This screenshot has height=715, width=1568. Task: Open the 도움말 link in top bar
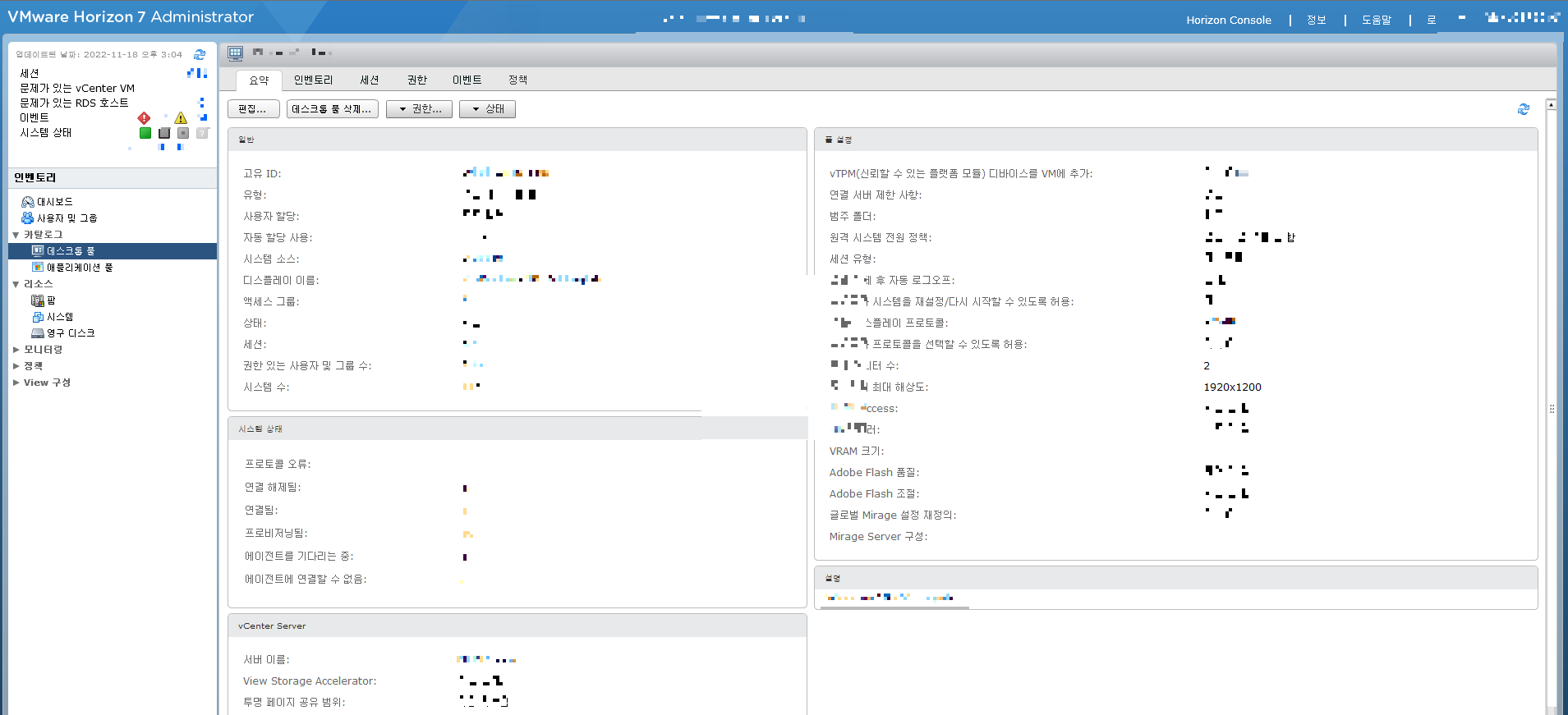click(x=1377, y=20)
